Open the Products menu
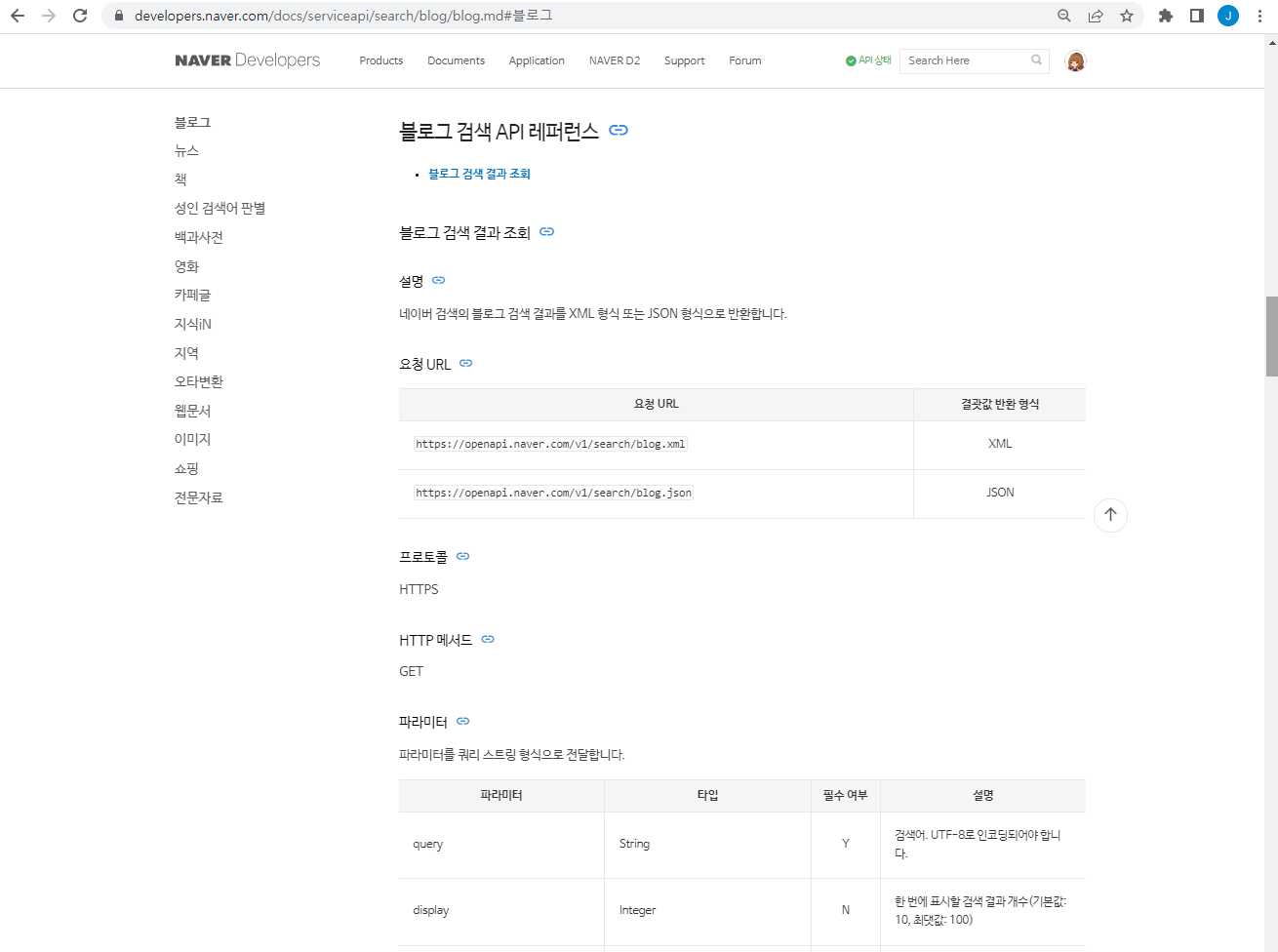Viewport: 1278px width, 952px height. pyautogui.click(x=380, y=60)
